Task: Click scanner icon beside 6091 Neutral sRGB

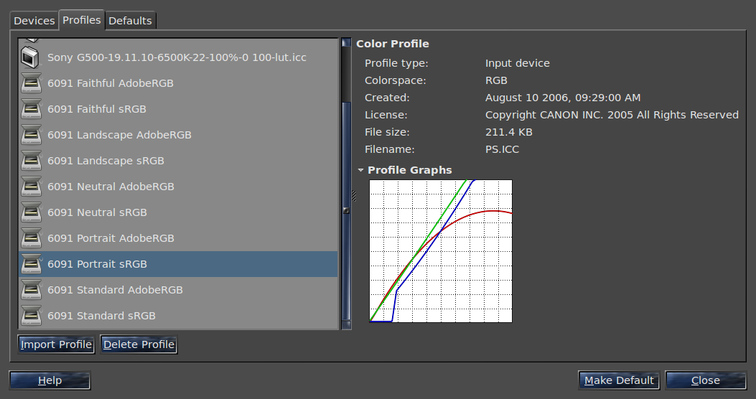Action: coord(31,213)
